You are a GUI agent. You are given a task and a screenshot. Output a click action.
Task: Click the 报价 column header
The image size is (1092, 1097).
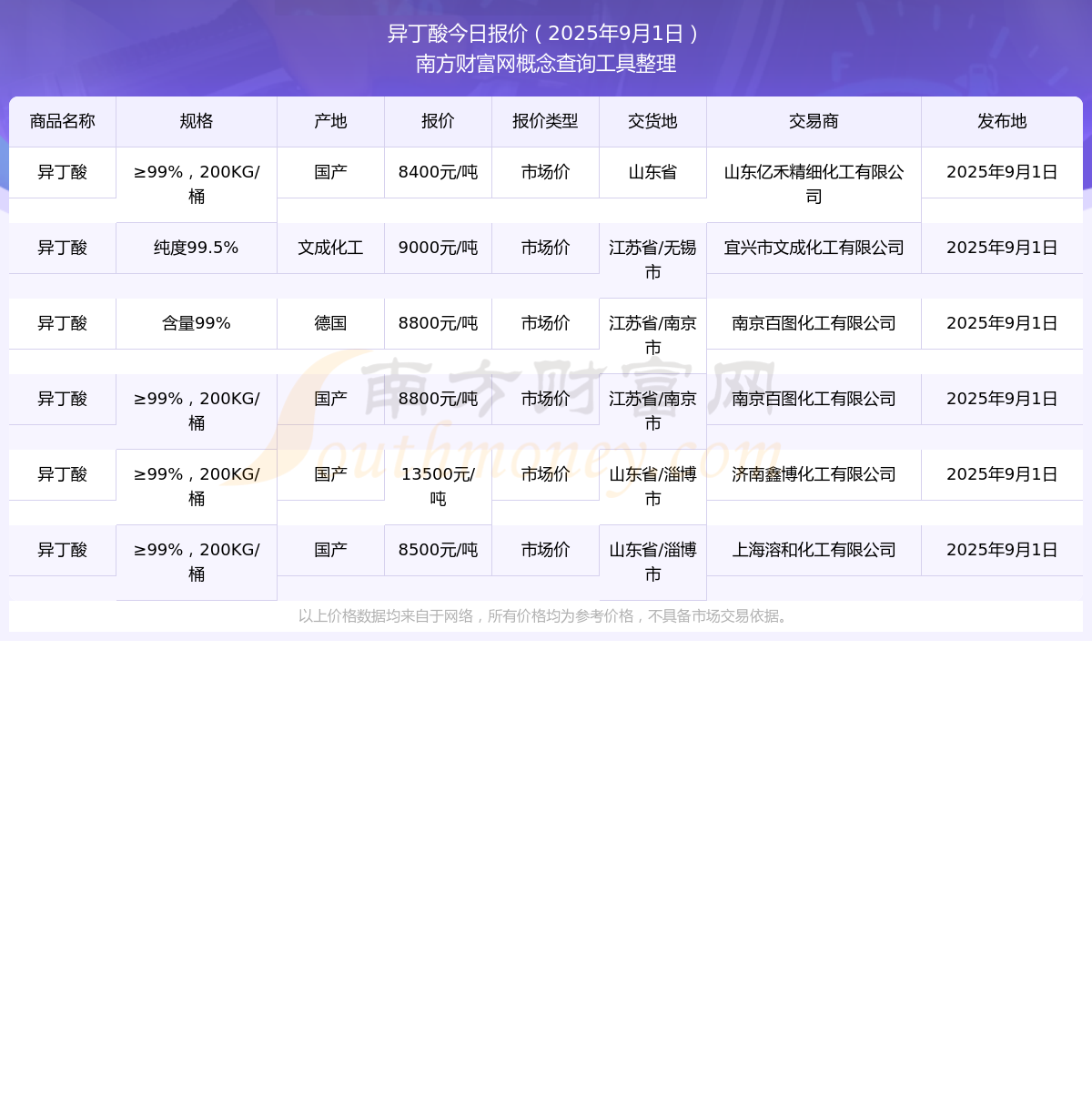(438, 122)
